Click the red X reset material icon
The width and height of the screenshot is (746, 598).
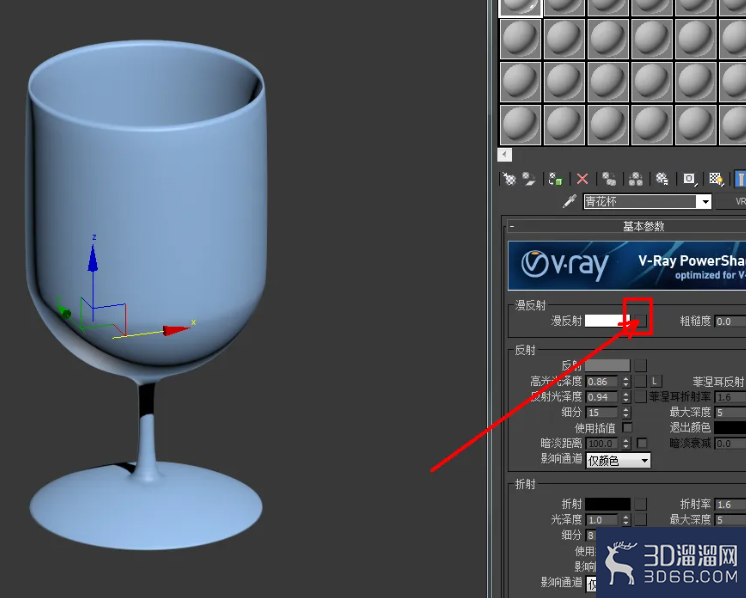click(582, 179)
